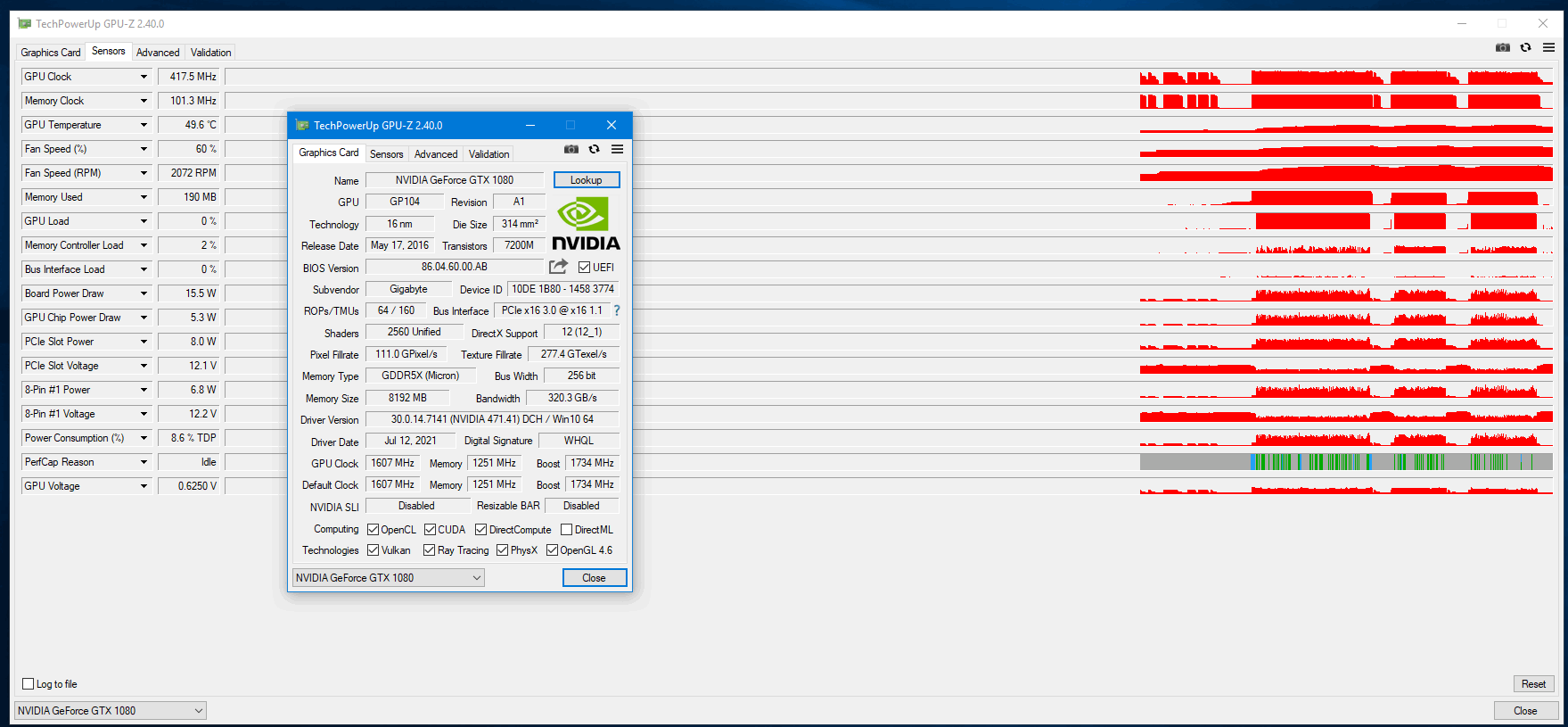
Task: Open the hamburger menu in front GPU-Z window
Action: click(x=617, y=150)
